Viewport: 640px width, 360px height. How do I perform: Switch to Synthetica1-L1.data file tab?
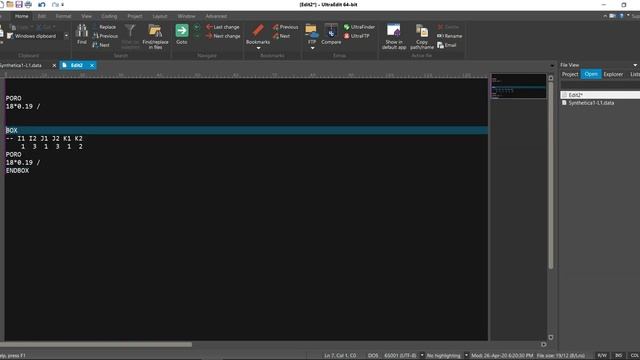click(x=21, y=65)
